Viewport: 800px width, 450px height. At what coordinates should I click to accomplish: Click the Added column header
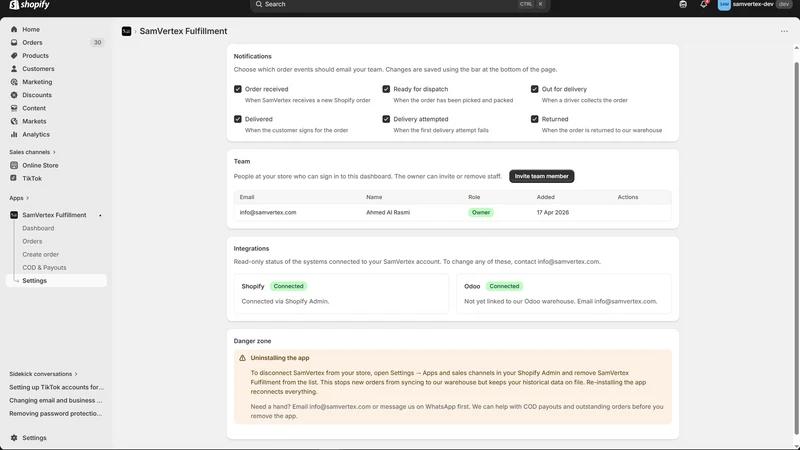point(545,197)
